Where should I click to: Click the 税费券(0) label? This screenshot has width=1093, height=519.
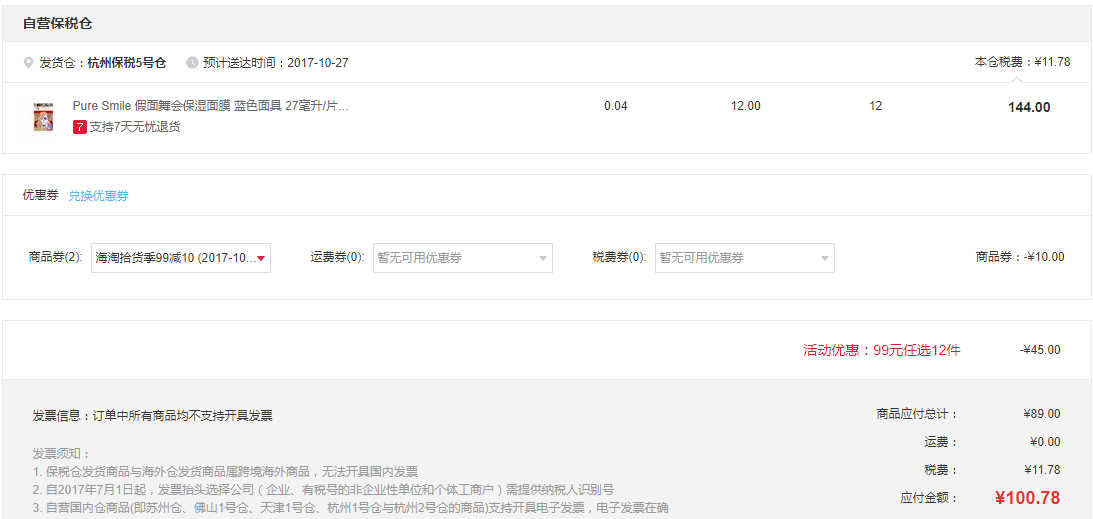620,257
